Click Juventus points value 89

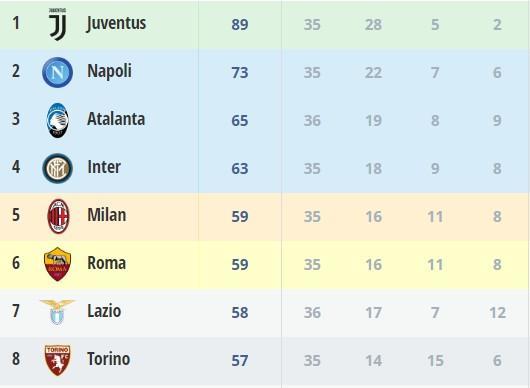pos(240,25)
